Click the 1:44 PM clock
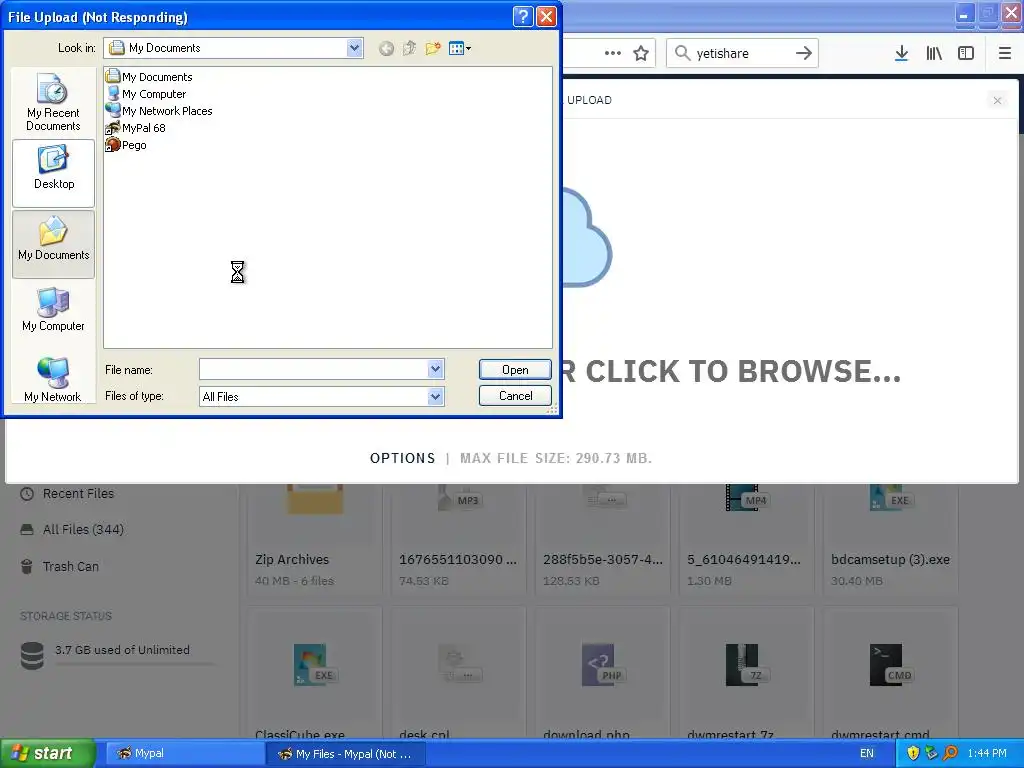 point(987,754)
